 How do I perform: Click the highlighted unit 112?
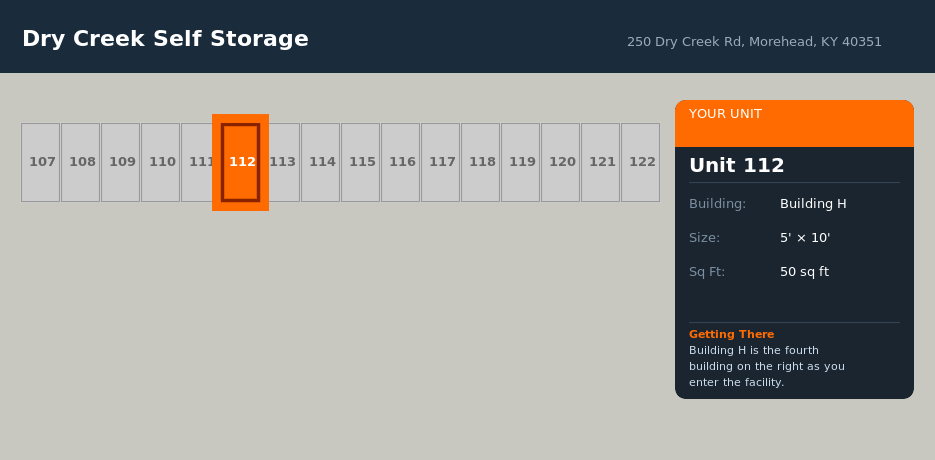point(240,162)
